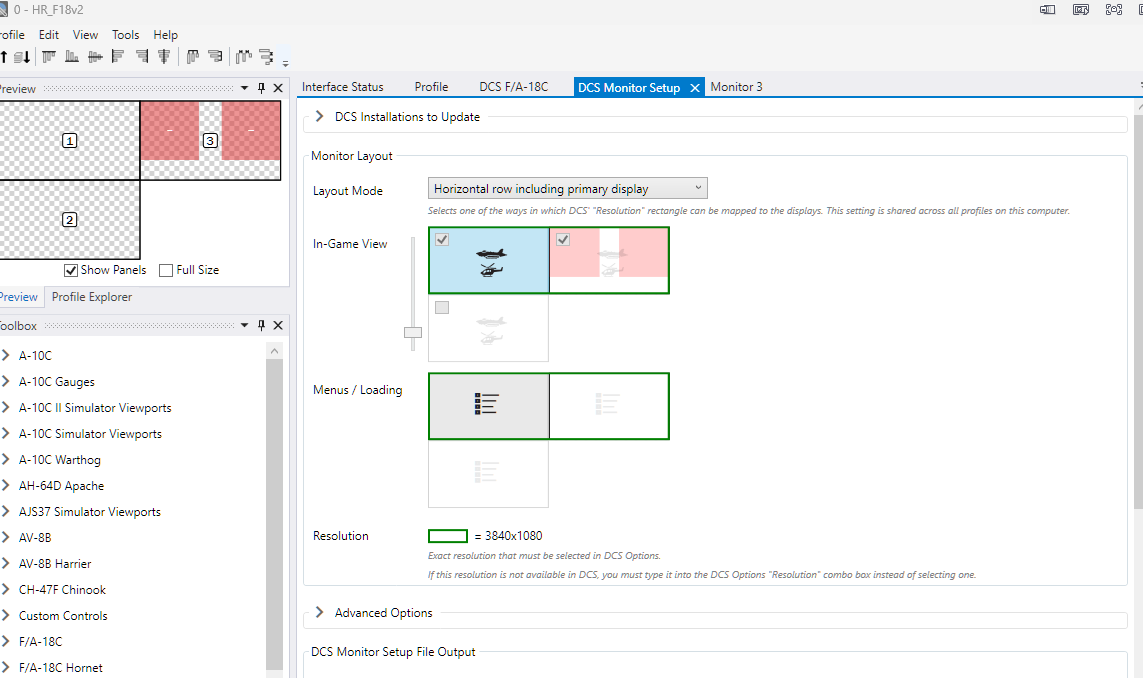
Task: Open the Layout Mode combo box
Action: click(567, 189)
